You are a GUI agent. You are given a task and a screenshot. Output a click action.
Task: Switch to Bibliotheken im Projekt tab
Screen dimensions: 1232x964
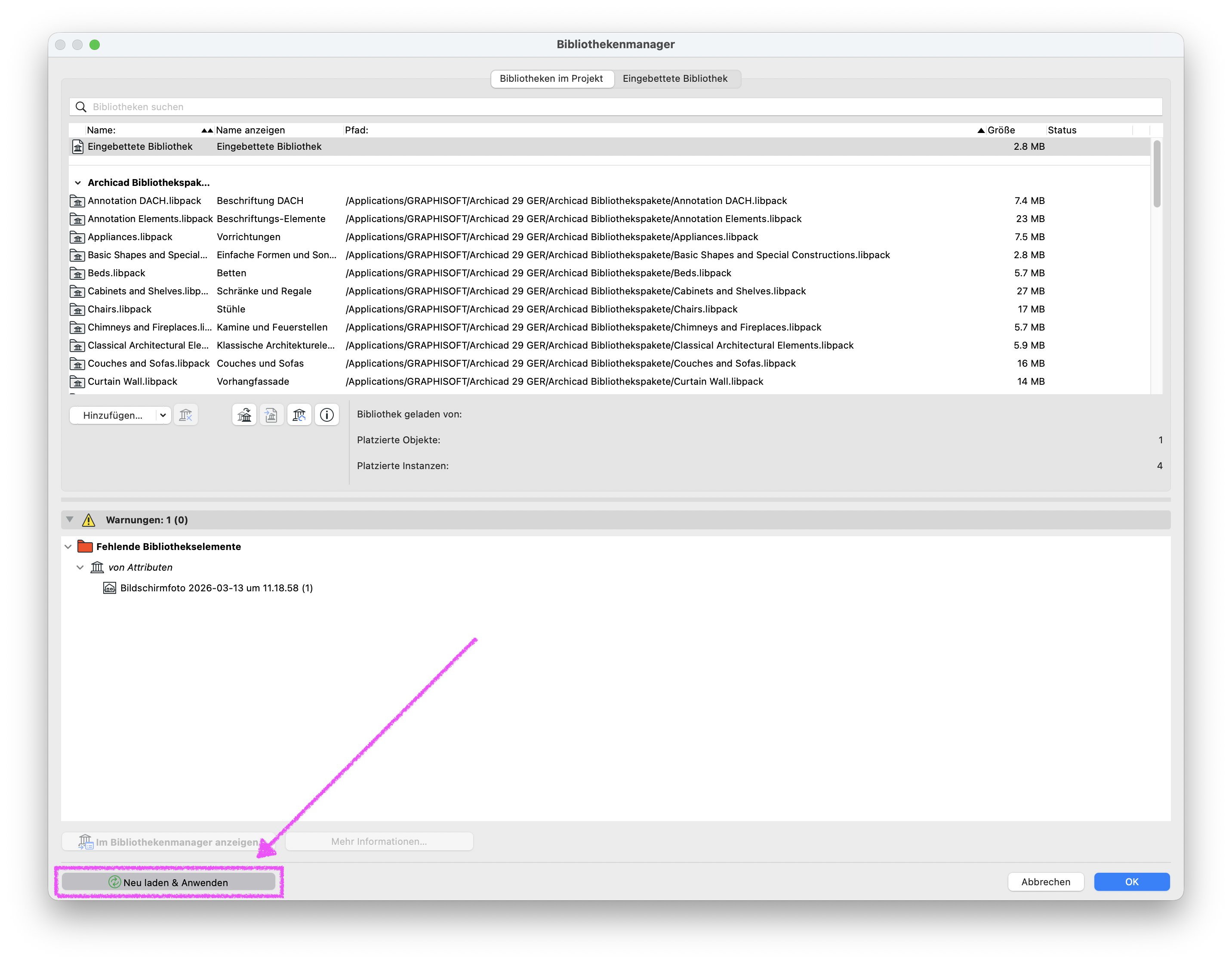(552, 79)
